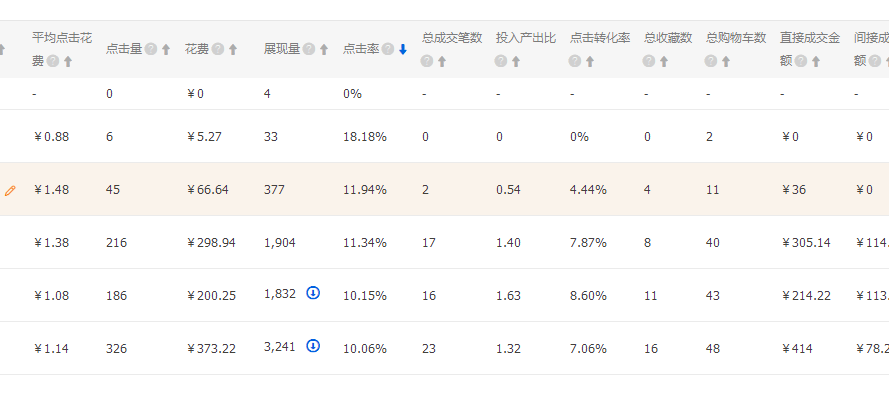Select the 7.06% conversion rate cell

click(x=588, y=349)
